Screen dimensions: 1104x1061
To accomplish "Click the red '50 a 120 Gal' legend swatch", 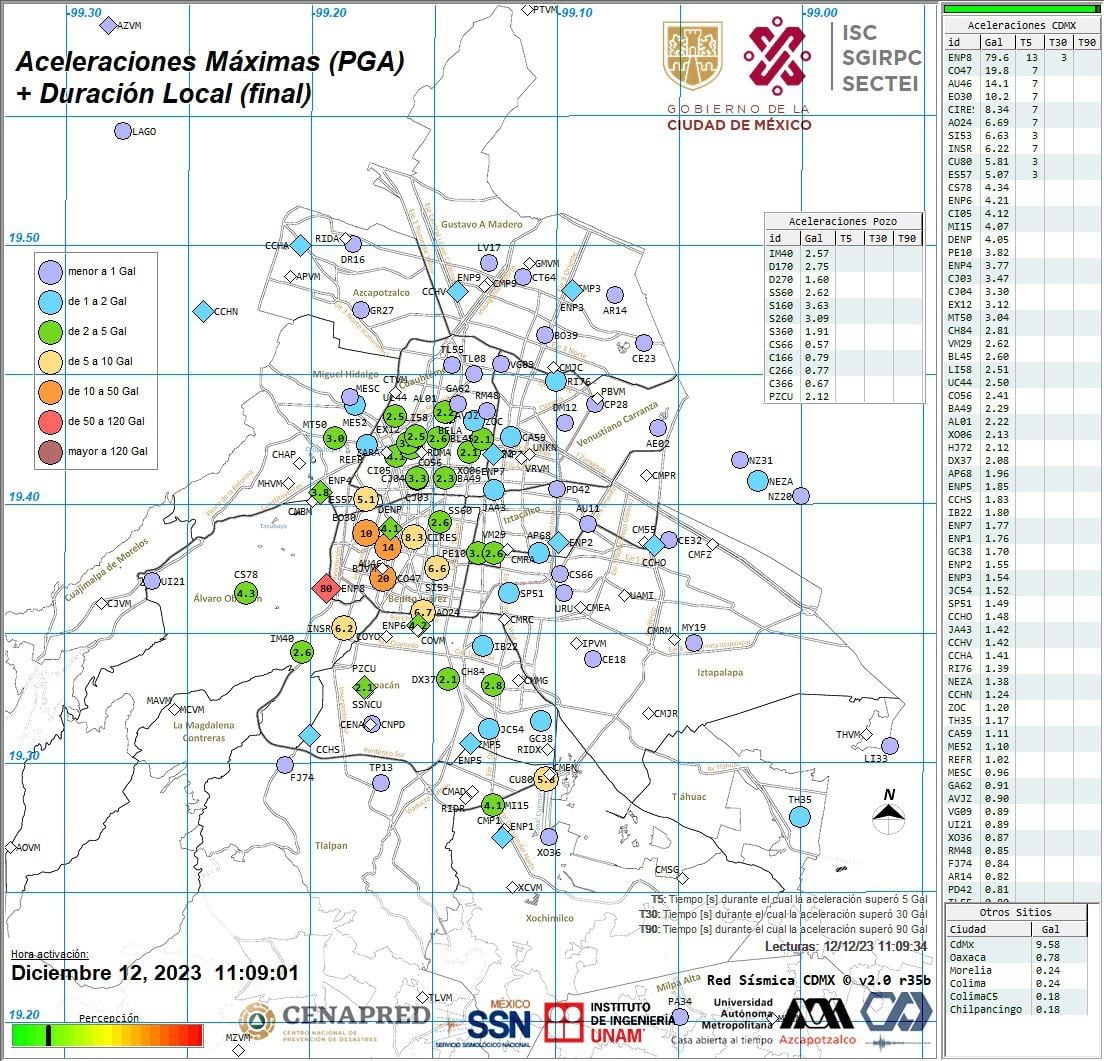I will (x=50, y=421).
